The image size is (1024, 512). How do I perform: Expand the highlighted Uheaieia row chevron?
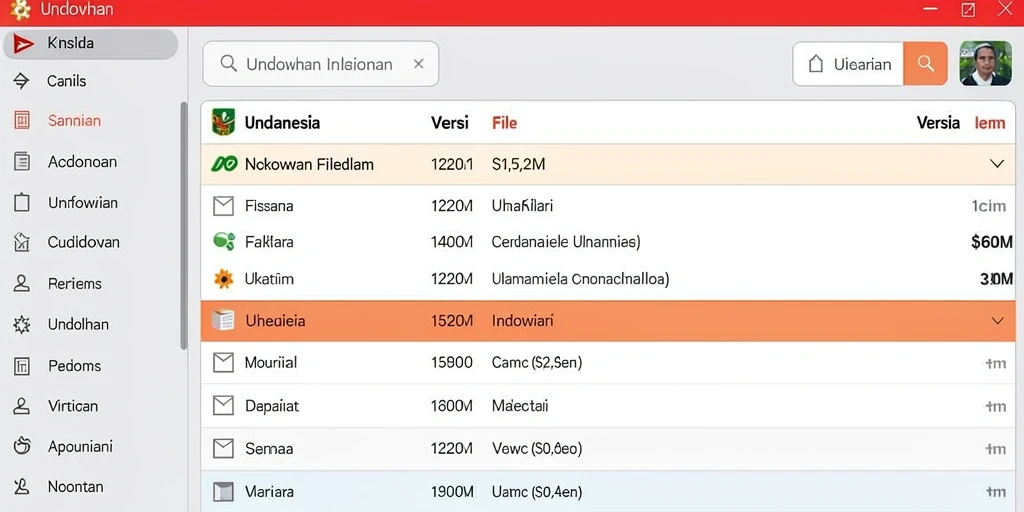tap(997, 321)
